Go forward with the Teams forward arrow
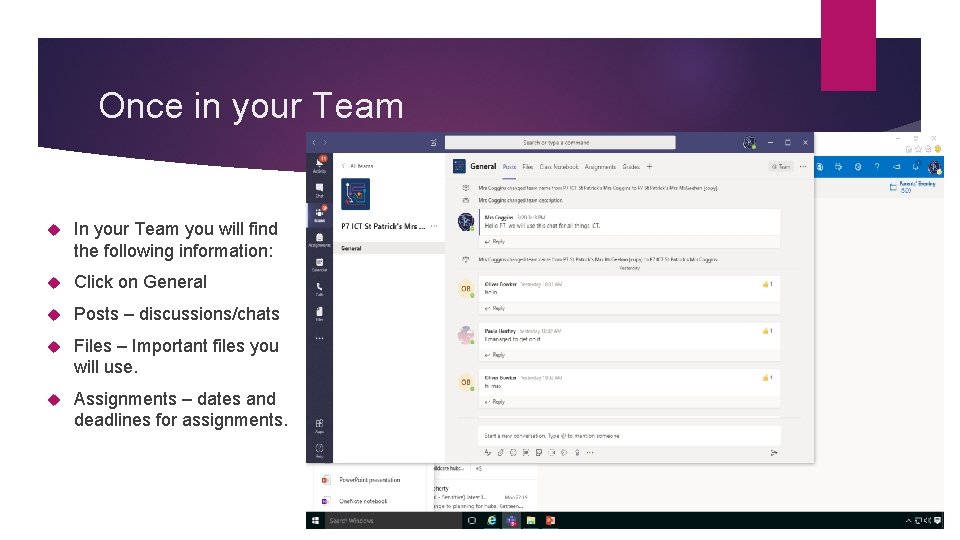960x540 pixels. (325, 143)
